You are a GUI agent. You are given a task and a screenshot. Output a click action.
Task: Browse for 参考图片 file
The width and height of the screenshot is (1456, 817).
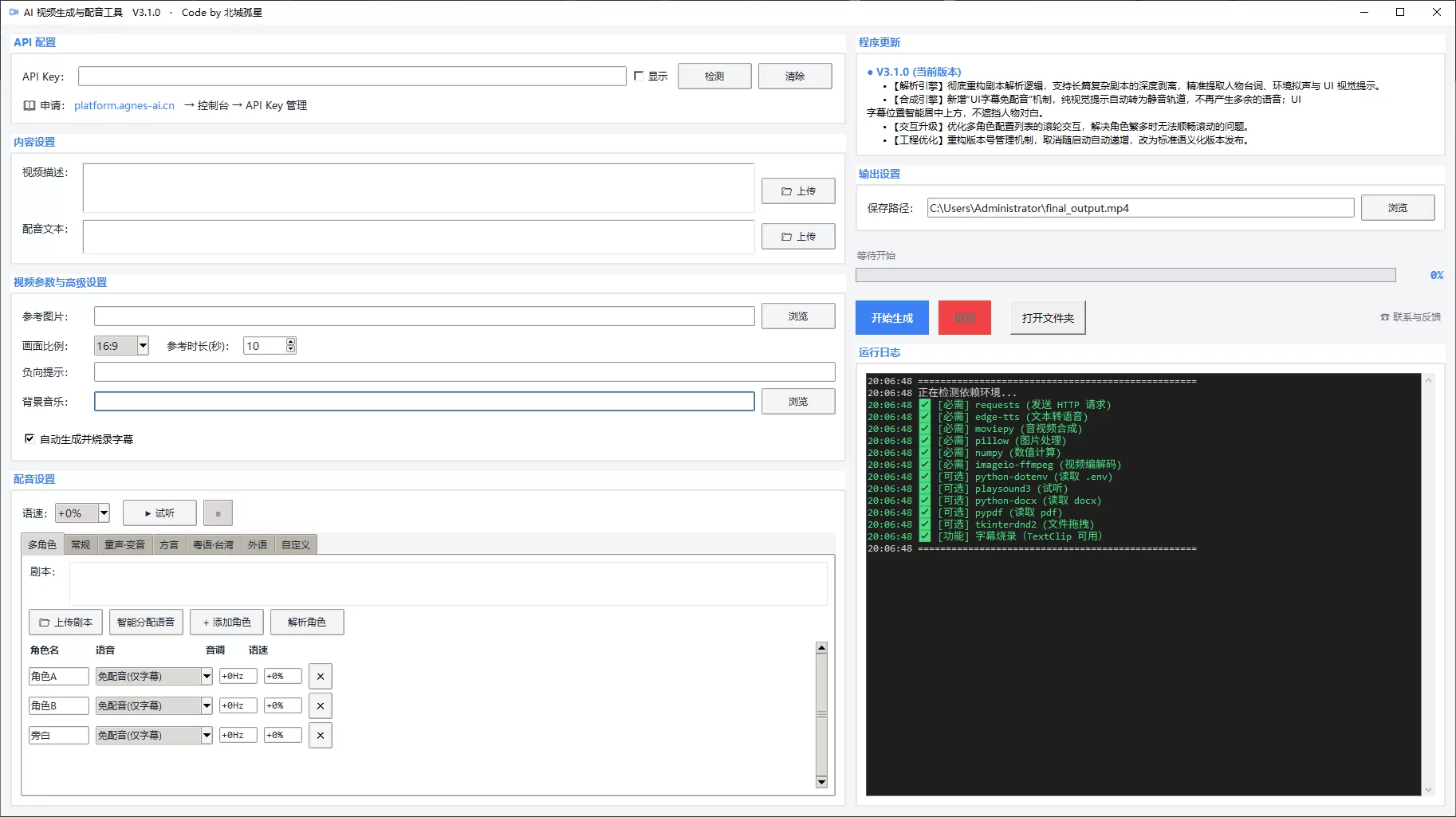[798, 316]
